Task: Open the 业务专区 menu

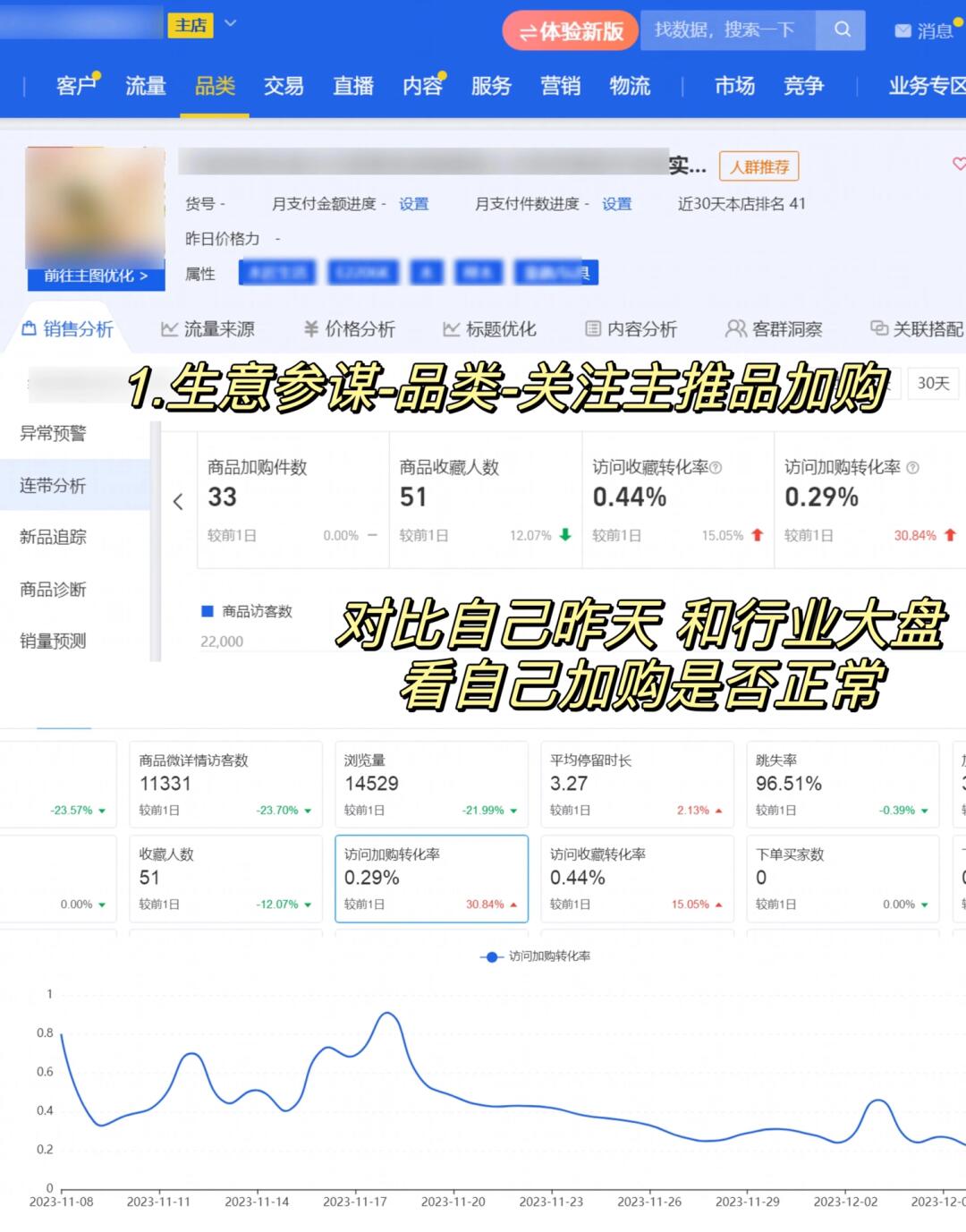Action: pos(927,86)
